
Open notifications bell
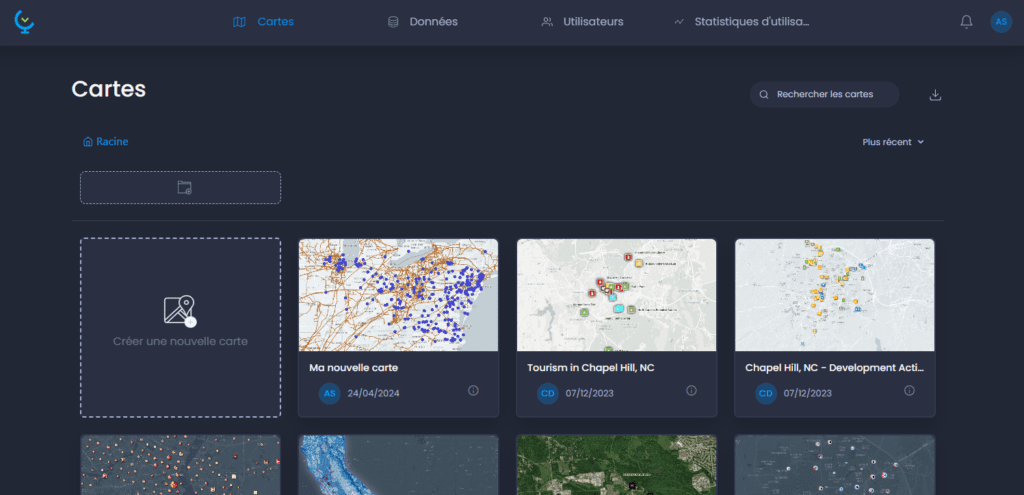click(967, 22)
